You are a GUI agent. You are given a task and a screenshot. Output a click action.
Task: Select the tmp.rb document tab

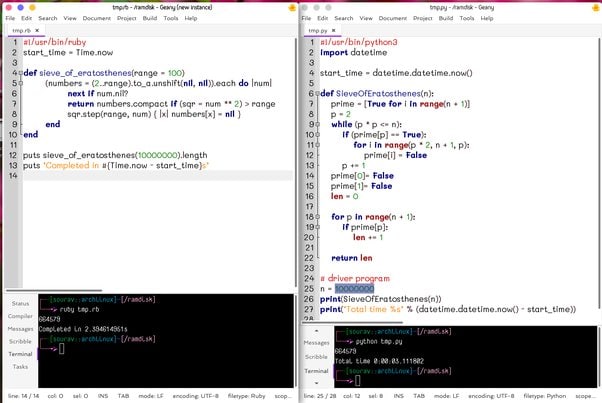click(22, 30)
